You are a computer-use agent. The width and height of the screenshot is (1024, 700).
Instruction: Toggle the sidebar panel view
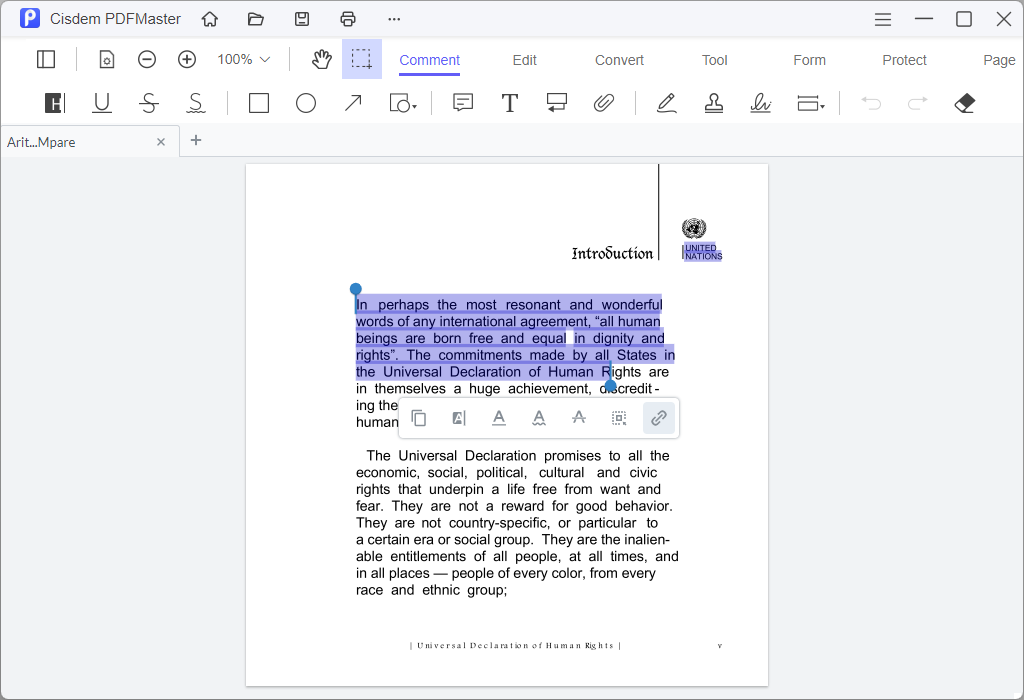(x=46, y=59)
